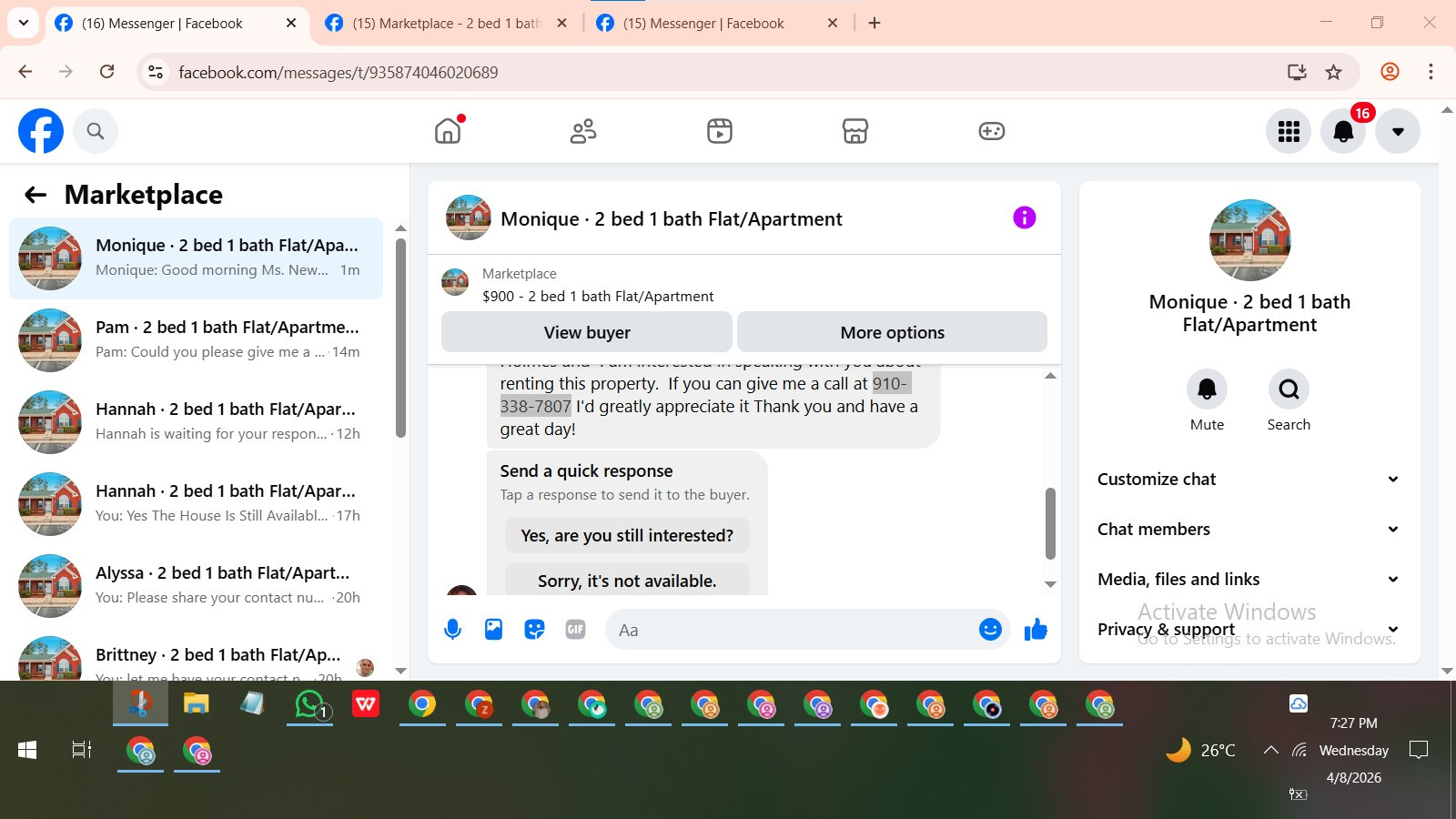
Task: Close the (15) Marketplace browser tab
Action: (x=562, y=24)
